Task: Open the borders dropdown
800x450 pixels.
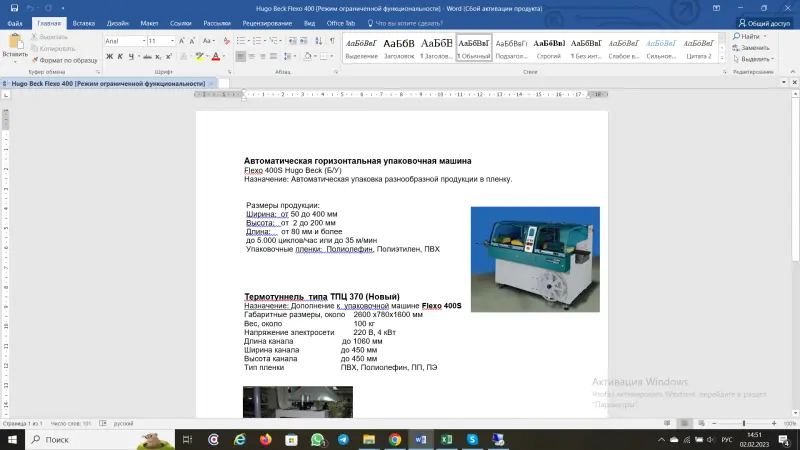Action: 331,56
